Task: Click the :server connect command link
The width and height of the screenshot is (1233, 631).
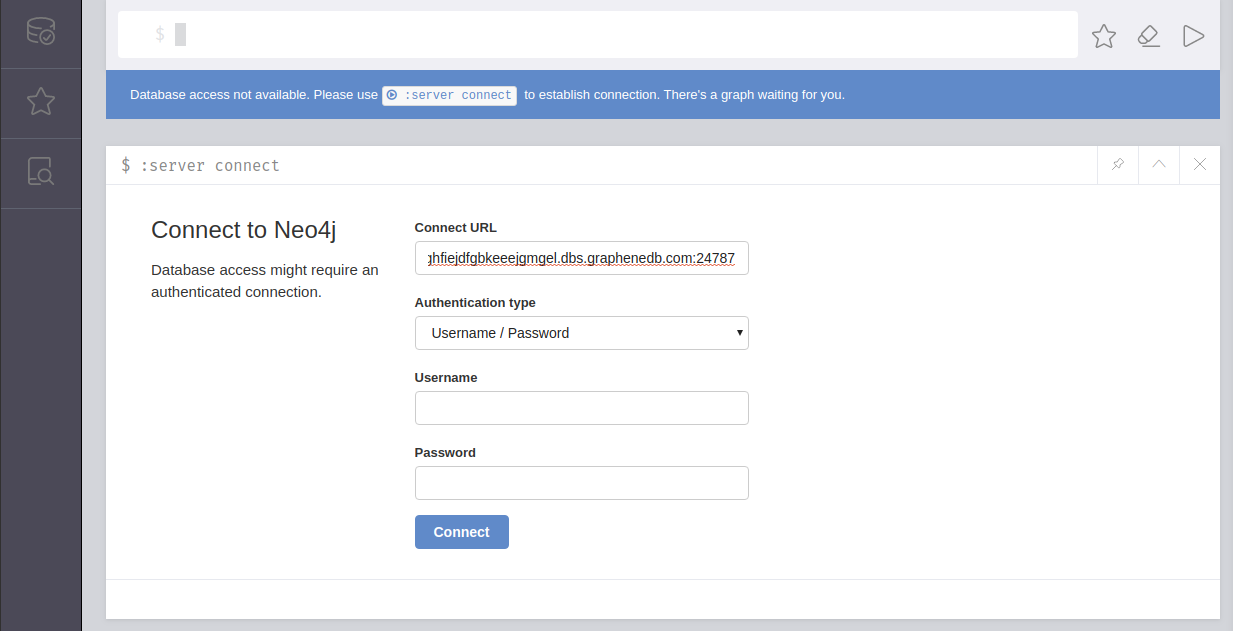Action: pyautogui.click(x=450, y=95)
